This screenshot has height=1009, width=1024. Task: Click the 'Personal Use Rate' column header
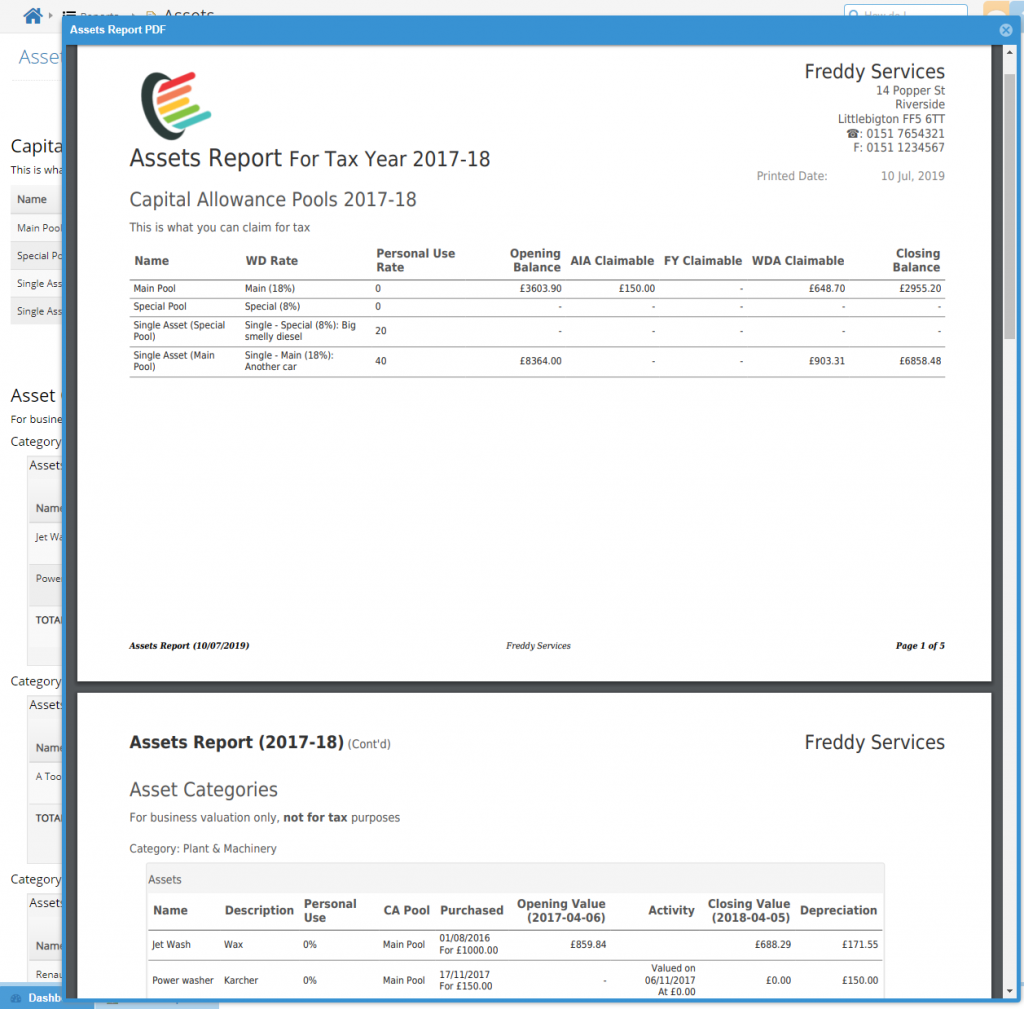pos(415,261)
